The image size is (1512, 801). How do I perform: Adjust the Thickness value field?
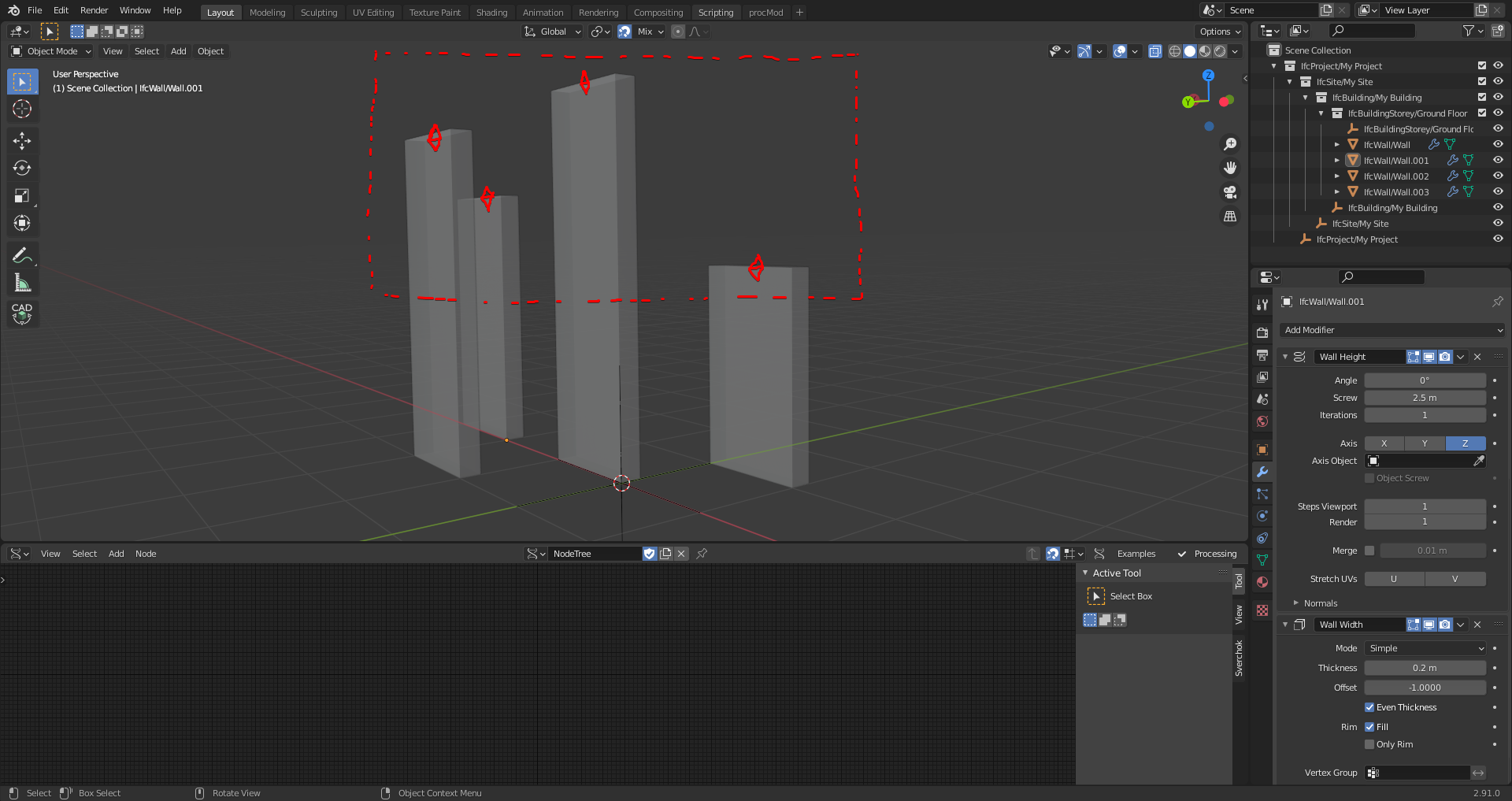click(x=1425, y=668)
